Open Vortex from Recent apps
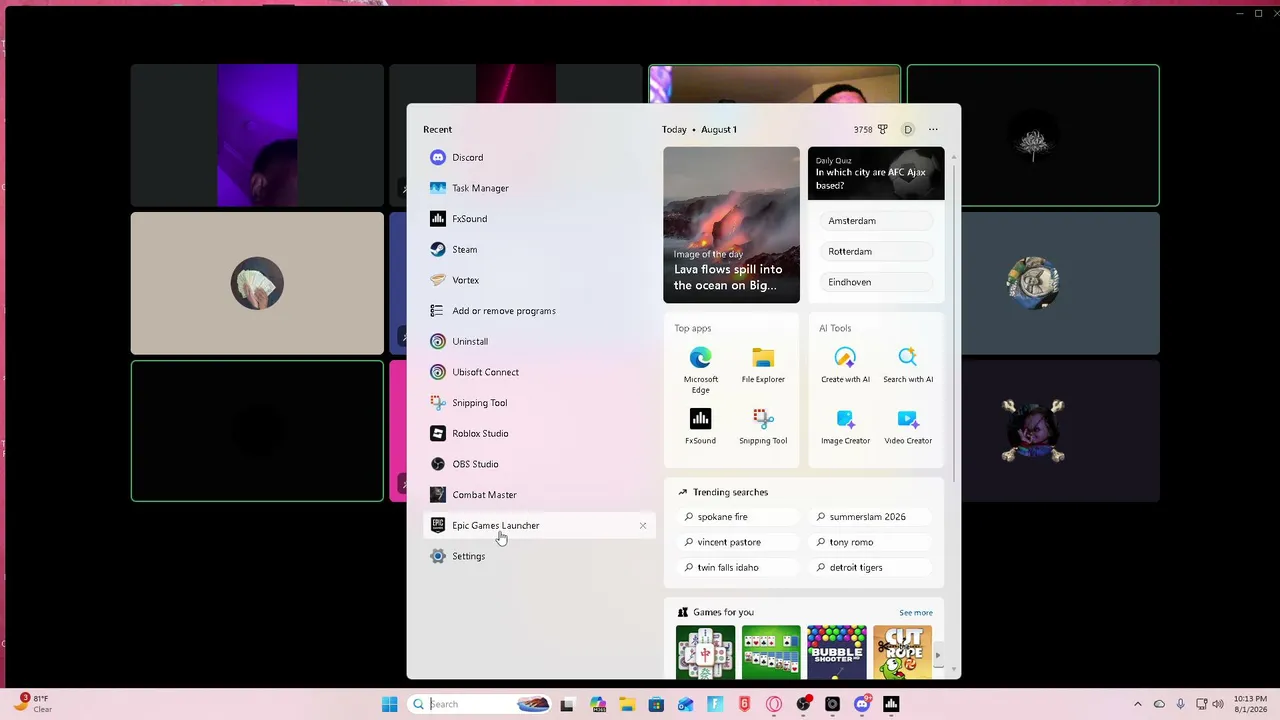Viewport: 1280px width, 720px height. 539,280
